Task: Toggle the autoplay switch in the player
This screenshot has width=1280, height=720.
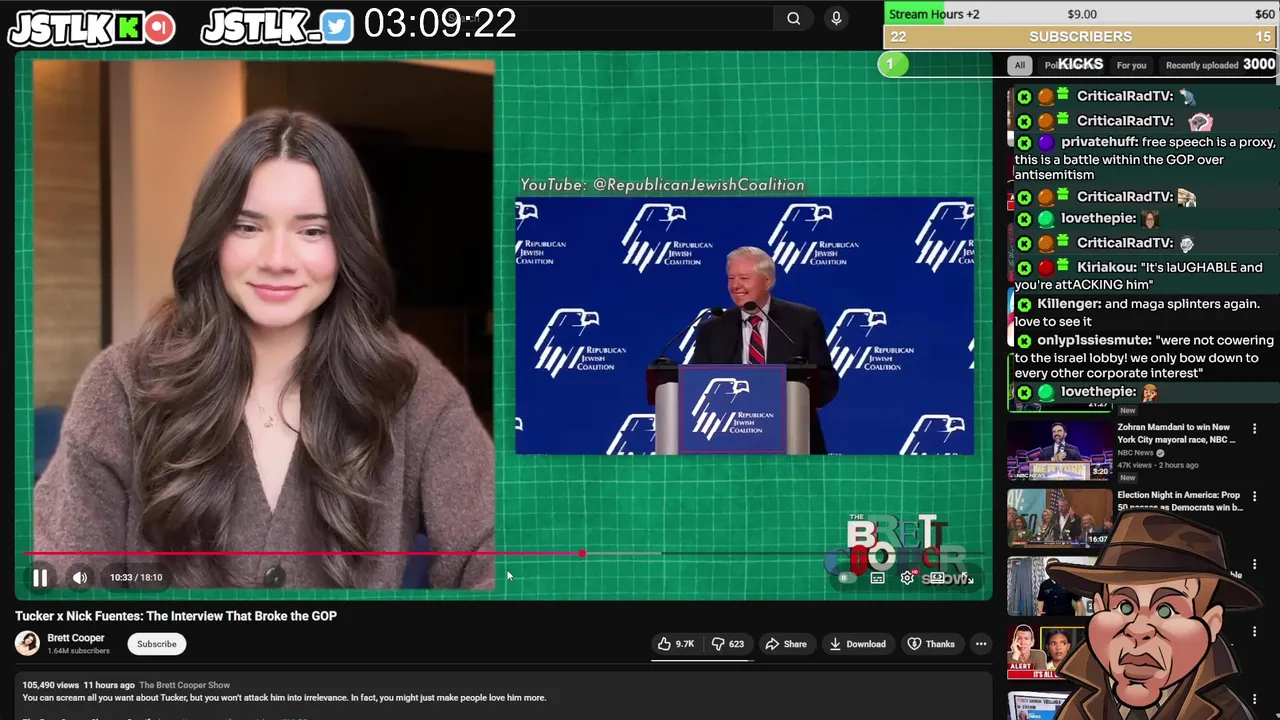Action: (x=846, y=578)
